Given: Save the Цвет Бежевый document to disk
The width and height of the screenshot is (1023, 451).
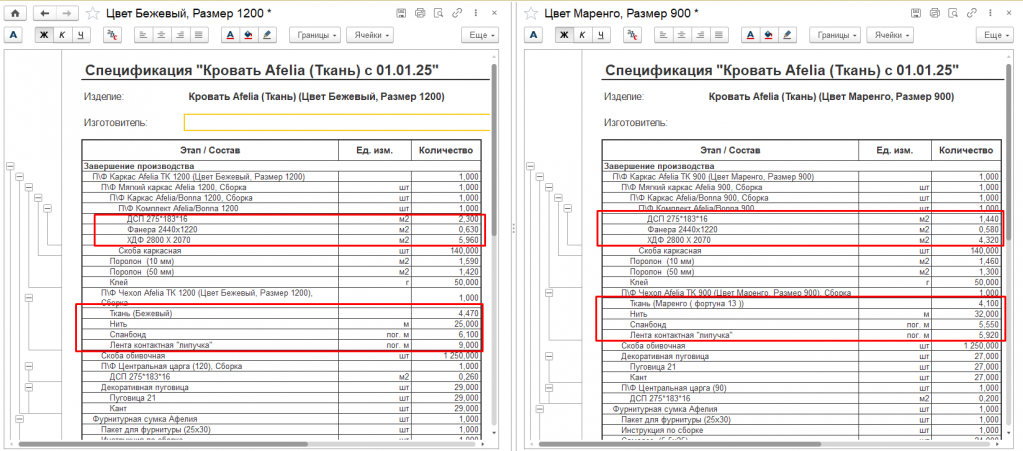Looking at the screenshot, I should coord(402,13).
